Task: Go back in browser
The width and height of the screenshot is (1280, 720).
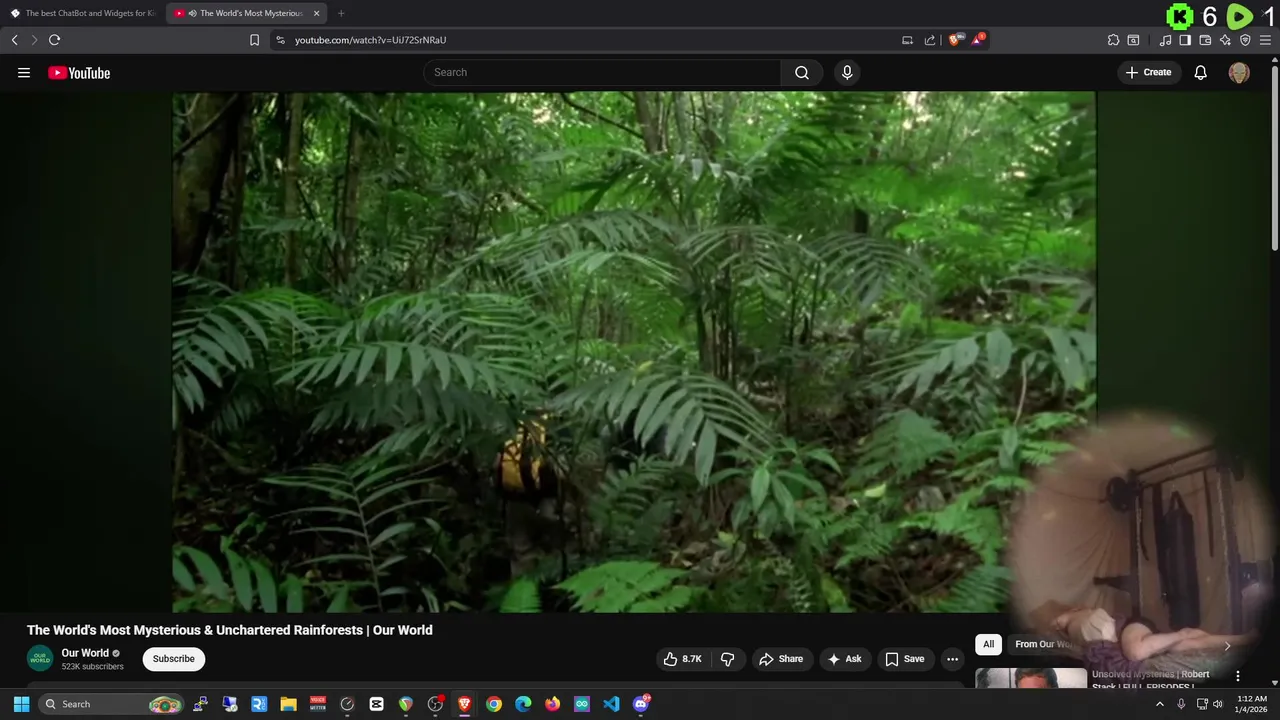Action: 14,40
